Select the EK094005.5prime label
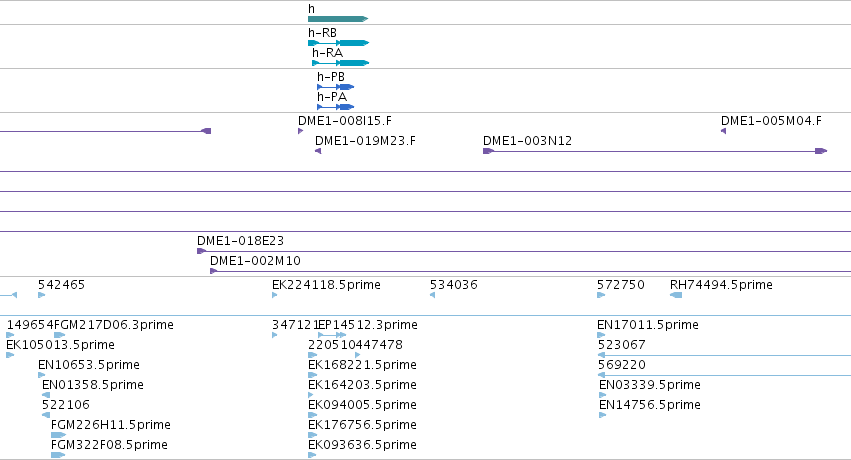 click(363, 405)
